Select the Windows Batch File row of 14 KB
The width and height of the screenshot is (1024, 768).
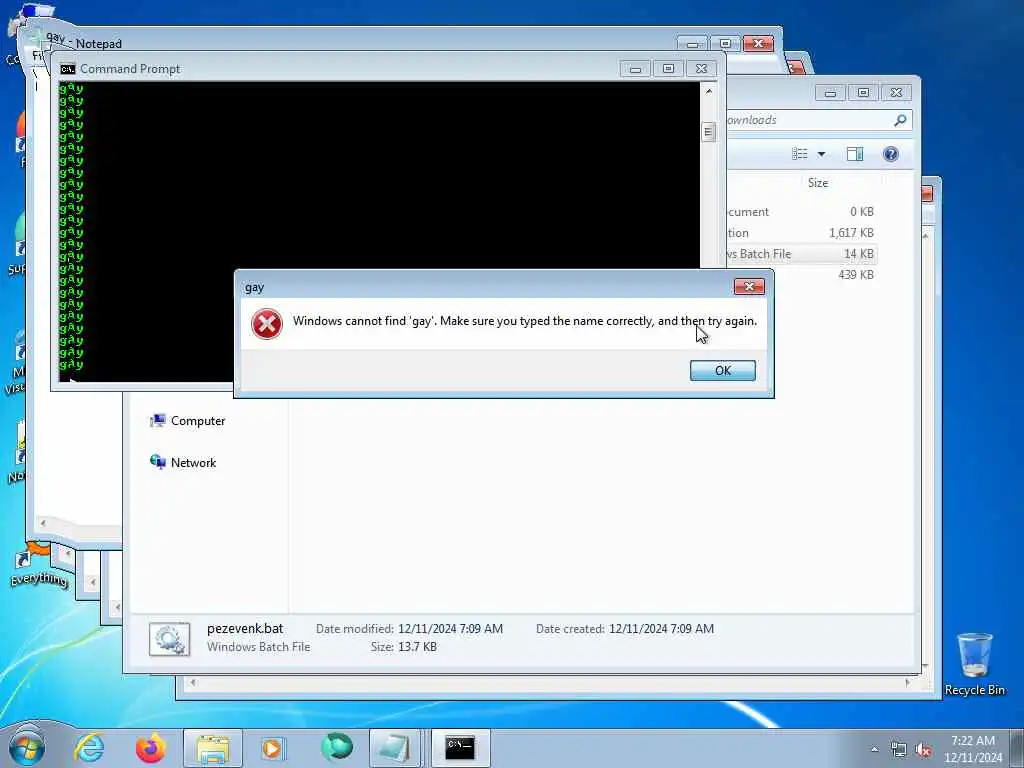(802, 253)
